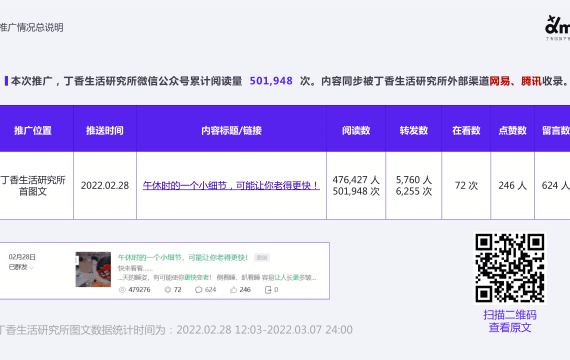Click the views eye icon beside 479276
Image resolution: width=570 pixels, height=360 pixels.
[122, 290]
